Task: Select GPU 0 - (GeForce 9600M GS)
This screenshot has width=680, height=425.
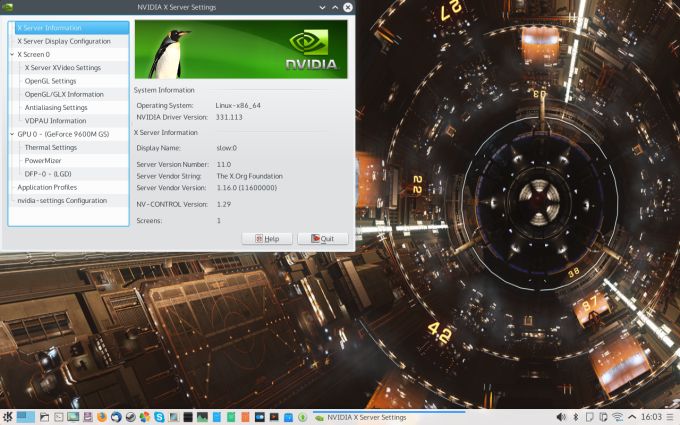Action: point(63,134)
